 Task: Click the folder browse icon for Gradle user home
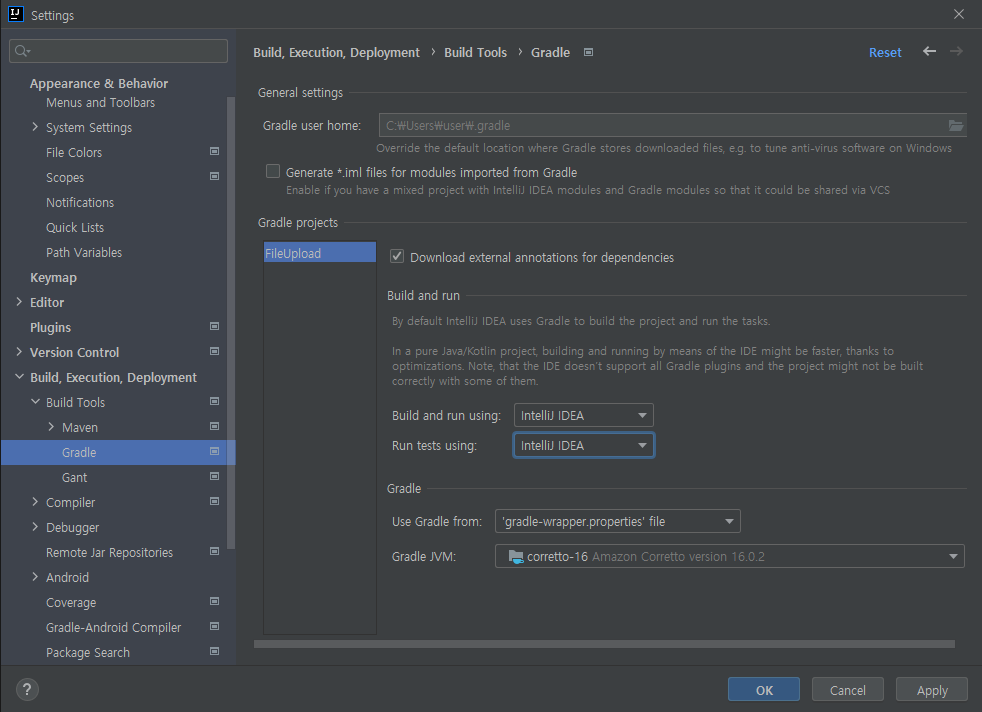[955, 125]
